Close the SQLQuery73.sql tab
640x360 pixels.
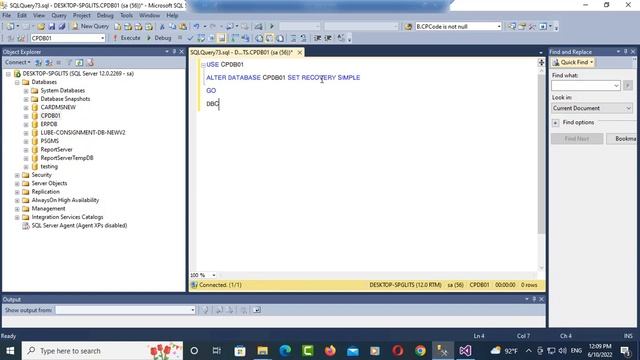tap(300, 52)
